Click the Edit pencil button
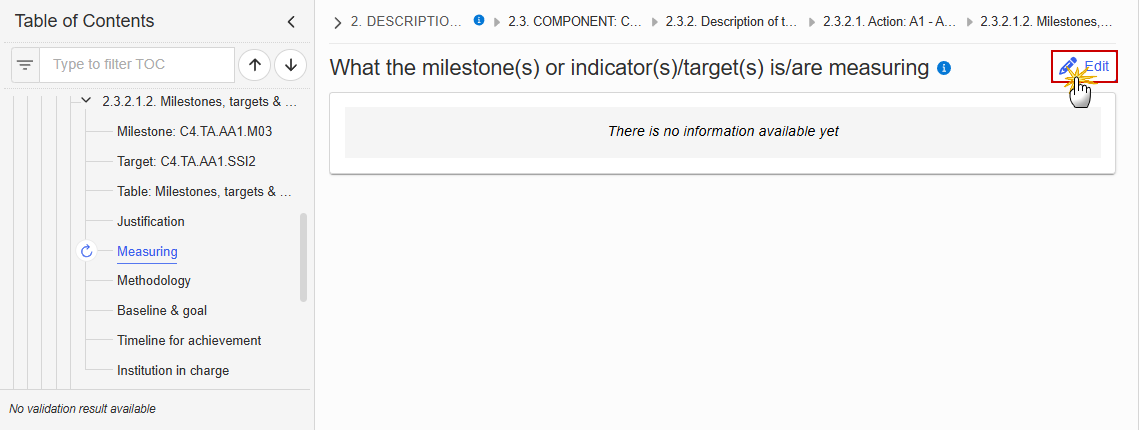 (1085, 66)
